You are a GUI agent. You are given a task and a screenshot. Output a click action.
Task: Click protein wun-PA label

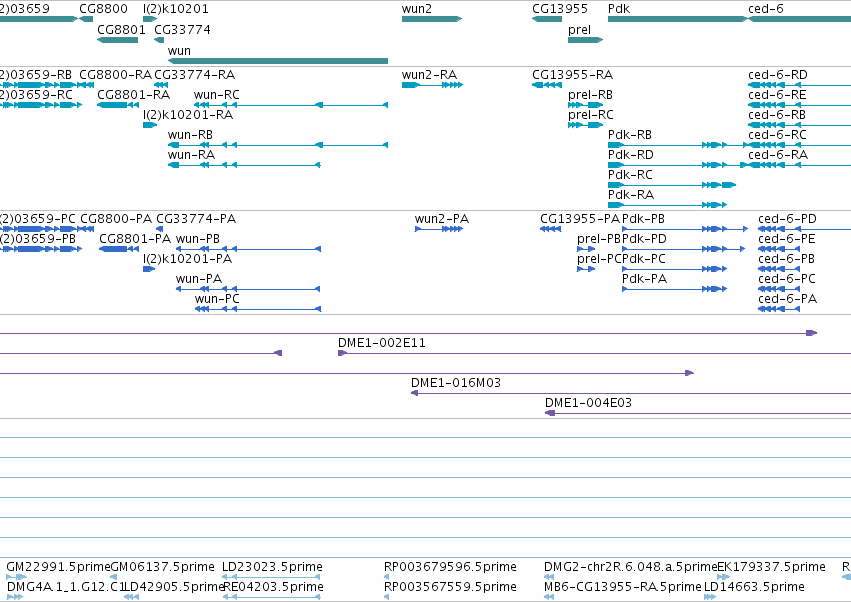[199, 279]
